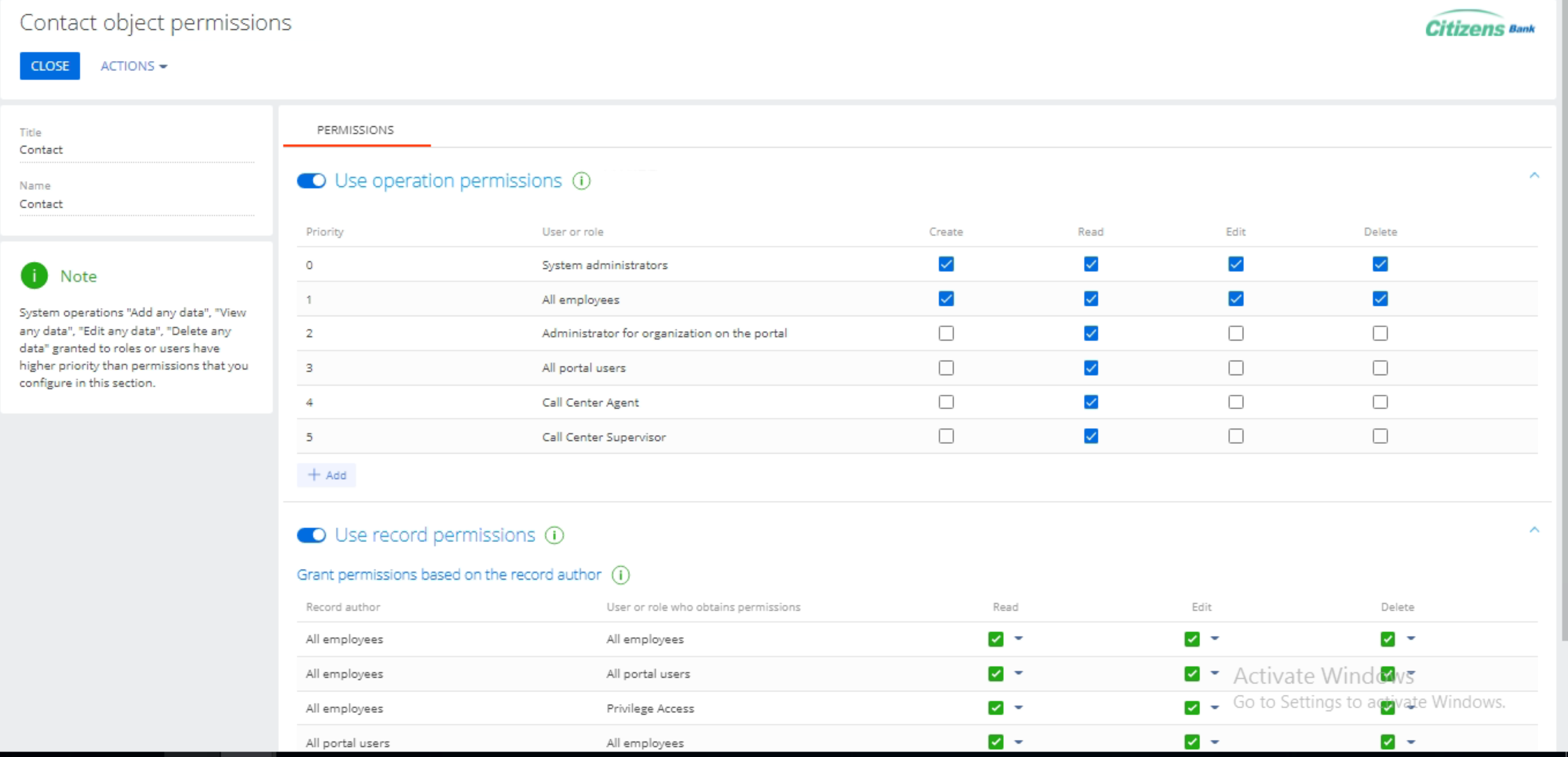Toggle Delete checkbox for All employees to All employees record row
The image size is (1568, 757).
pos(1387,639)
